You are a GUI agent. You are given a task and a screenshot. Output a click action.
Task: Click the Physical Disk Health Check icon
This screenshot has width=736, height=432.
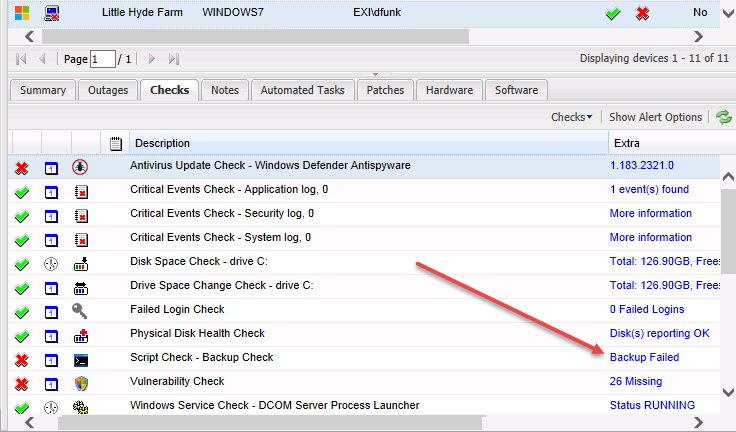[x=81, y=334]
